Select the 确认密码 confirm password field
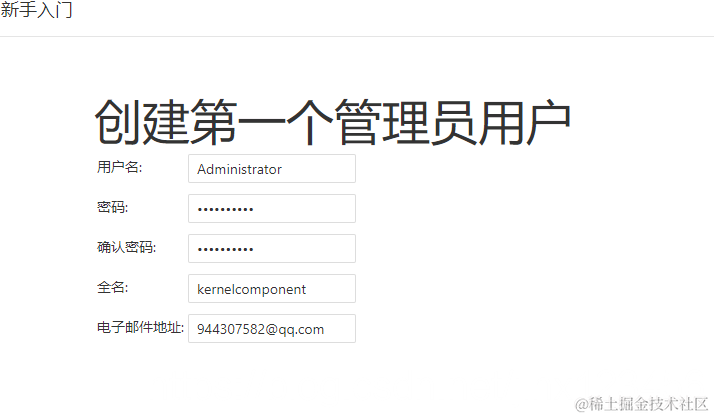Viewport: 714px width, 418px height. pos(272,249)
